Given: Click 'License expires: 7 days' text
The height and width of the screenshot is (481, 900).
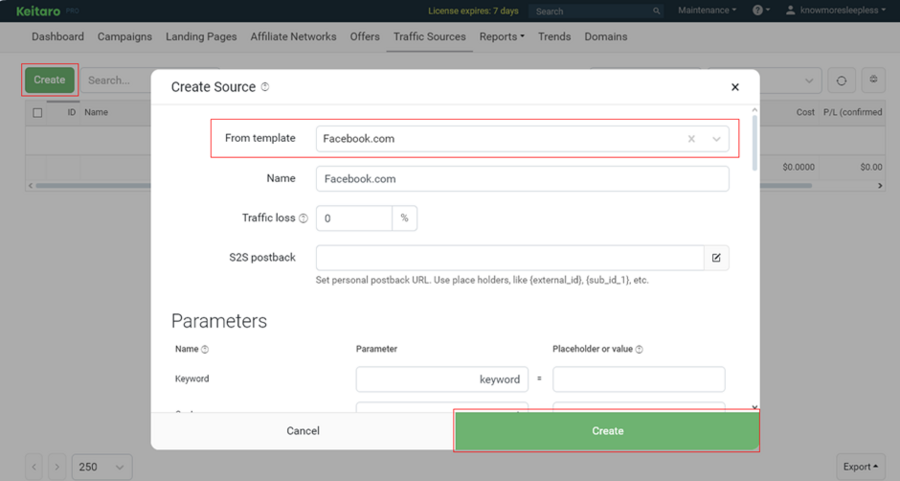Looking at the screenshot, I should coord(473,11).
